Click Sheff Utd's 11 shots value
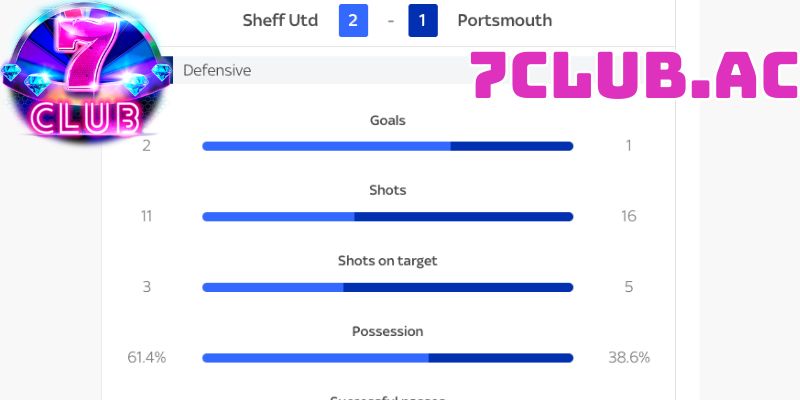Image resolution: width=800 pixels, height=400 pixels. (146, 216)
